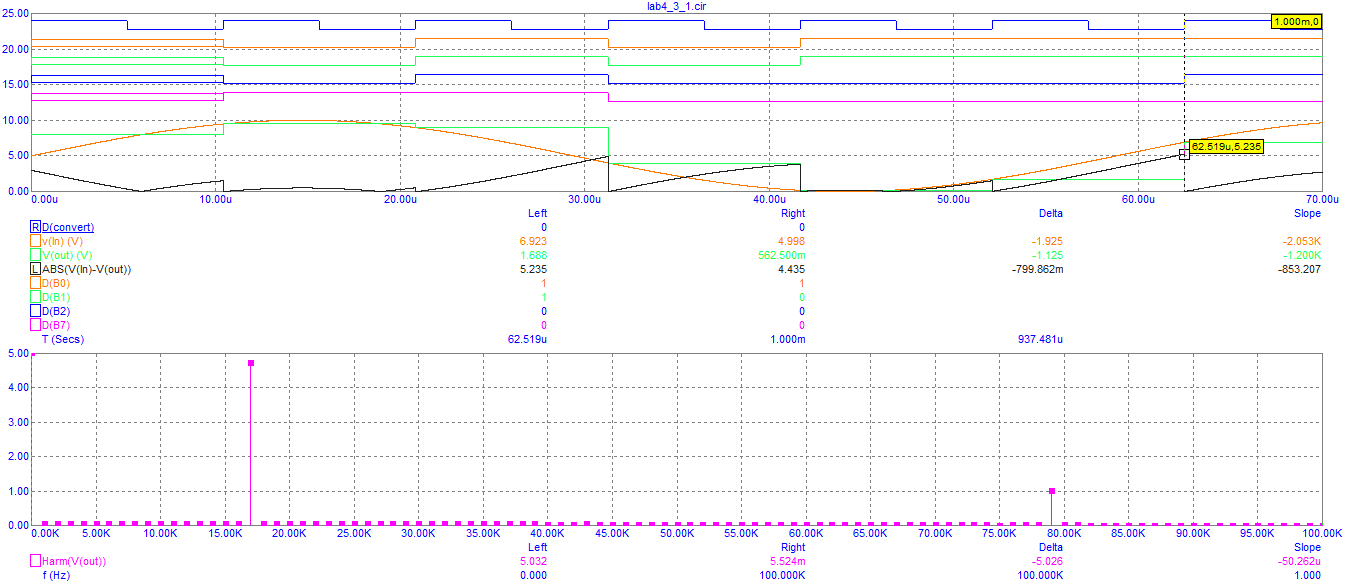
Task: Click the 30.00u time axis label
Action: (586, 200)
